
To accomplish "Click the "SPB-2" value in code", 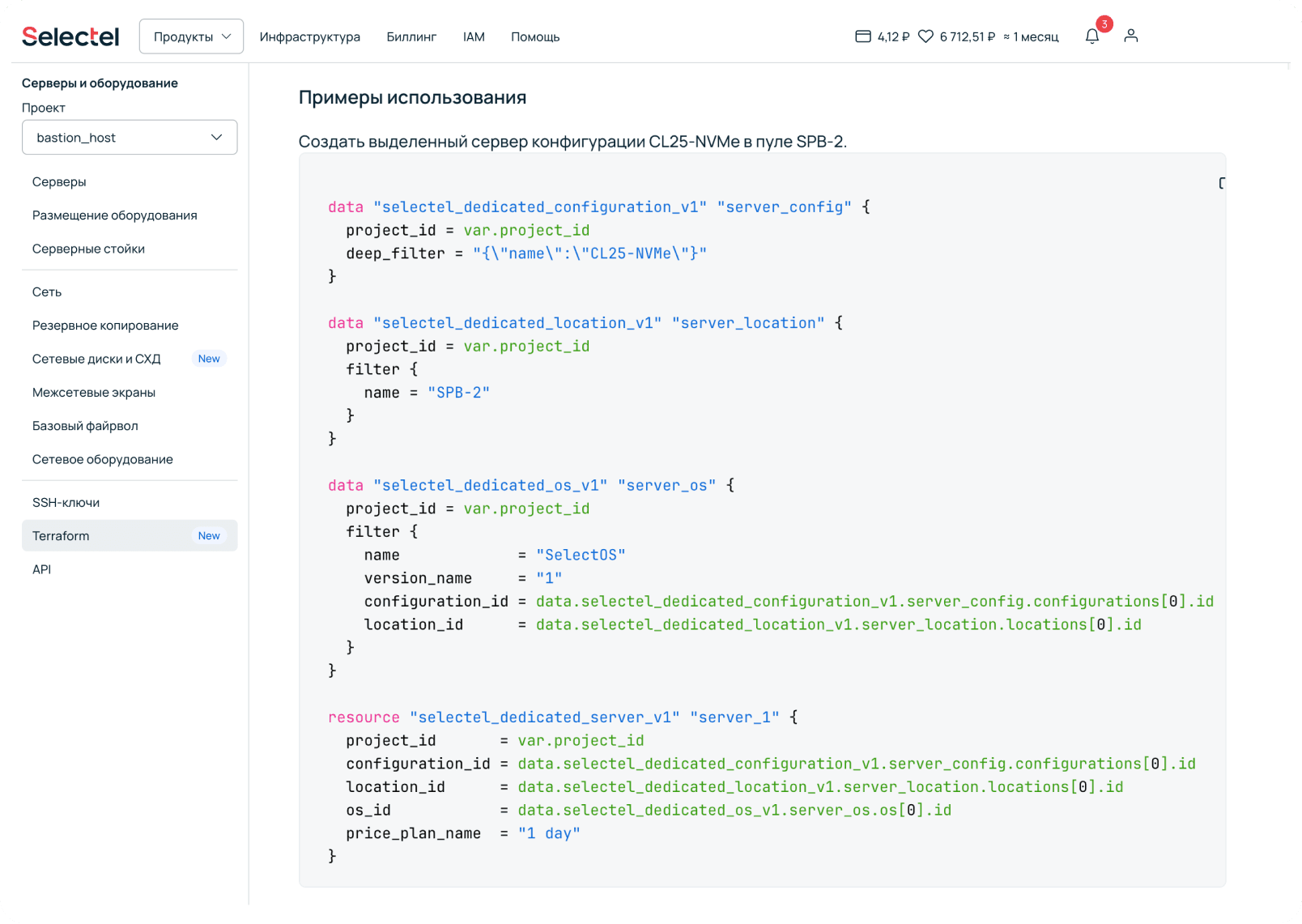I will [x=458, y=393].
